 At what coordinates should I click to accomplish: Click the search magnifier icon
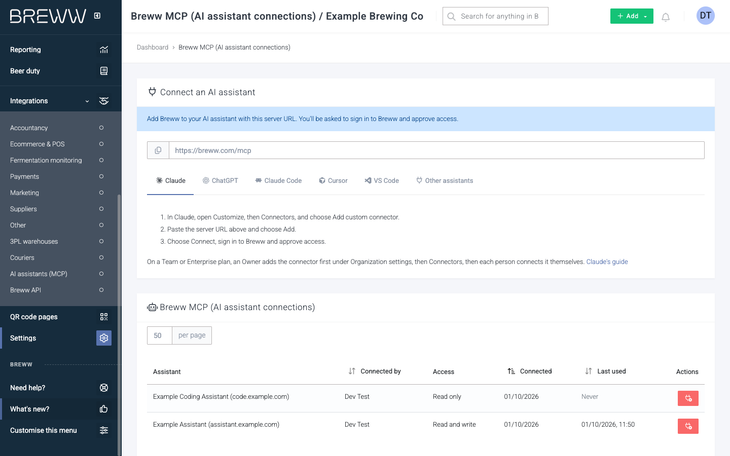pyautogui.click(x=451, y=16)
